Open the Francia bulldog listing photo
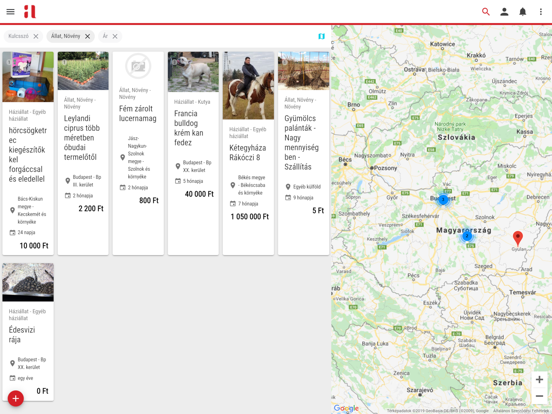This screenshot has width=552, height=414. point(193,72)
